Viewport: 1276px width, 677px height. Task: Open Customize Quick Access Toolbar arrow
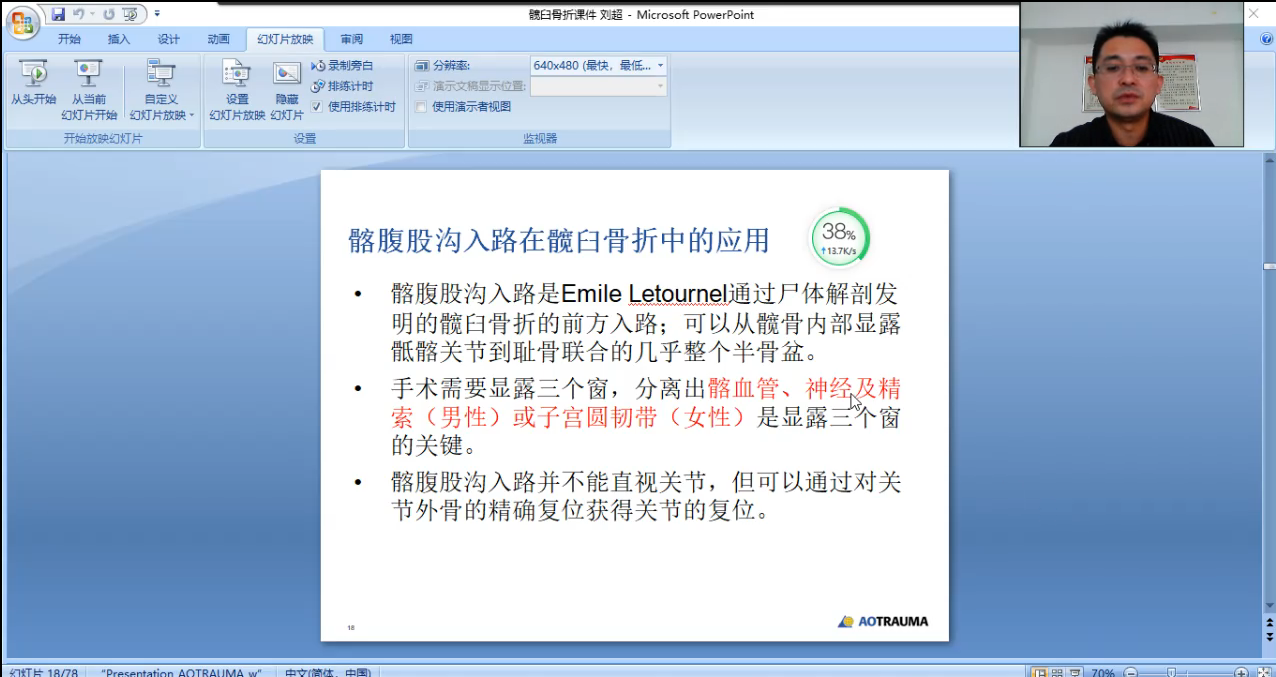157,14
